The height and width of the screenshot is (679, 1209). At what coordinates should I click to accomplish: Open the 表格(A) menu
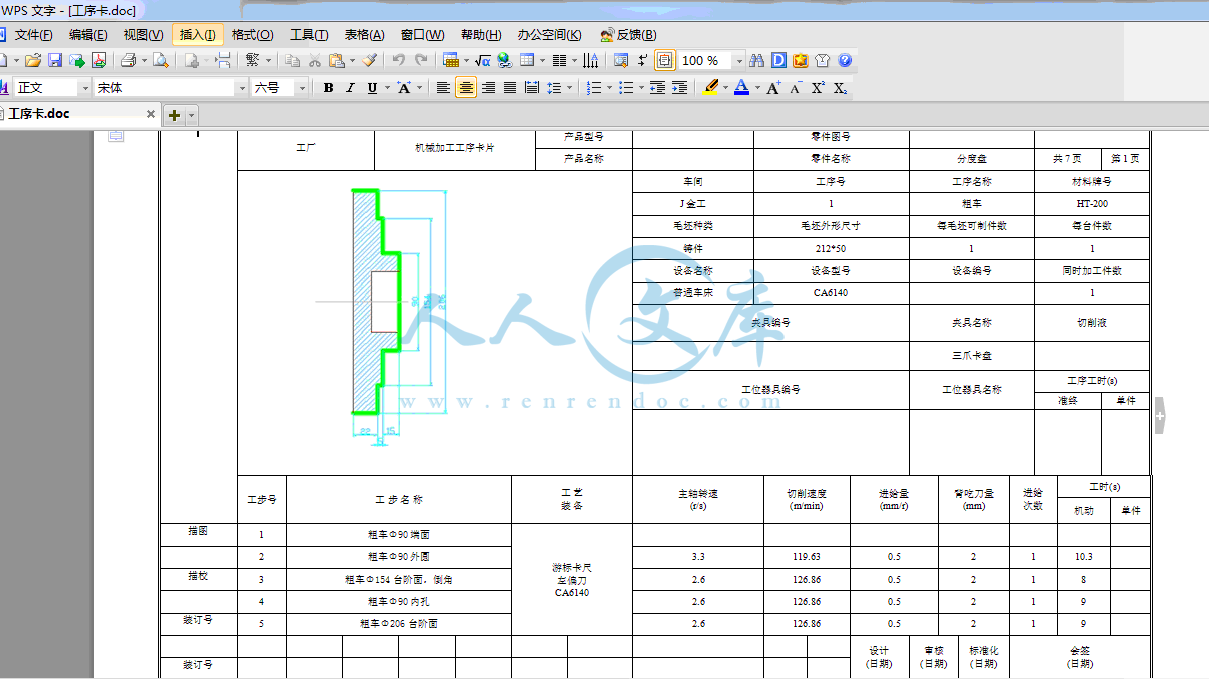(364, 35)
